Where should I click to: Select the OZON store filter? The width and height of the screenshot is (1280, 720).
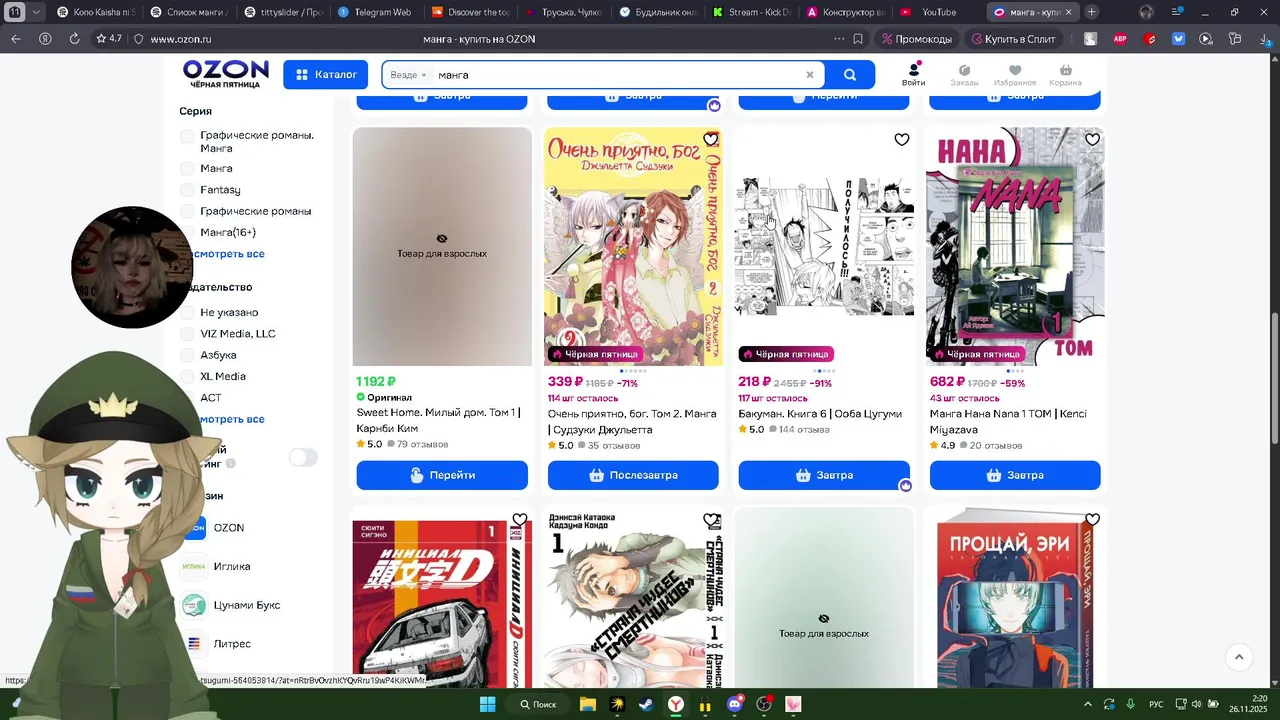pyautogui.click(x=228, y=527)
